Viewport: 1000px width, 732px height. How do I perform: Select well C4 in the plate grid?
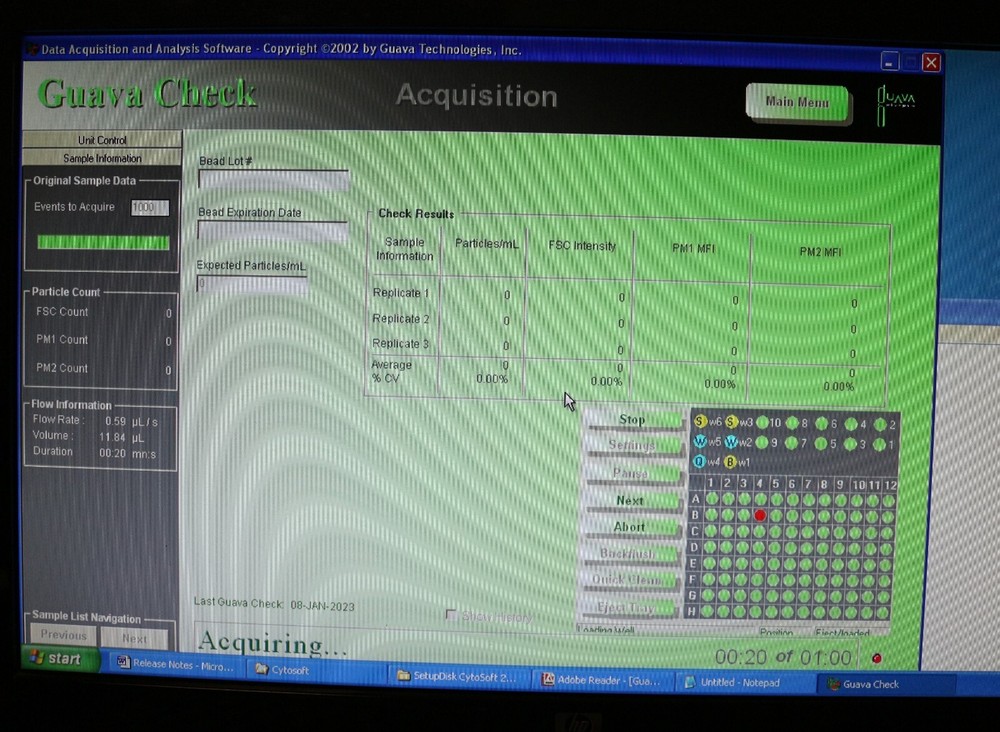click(x=759, y=531)
